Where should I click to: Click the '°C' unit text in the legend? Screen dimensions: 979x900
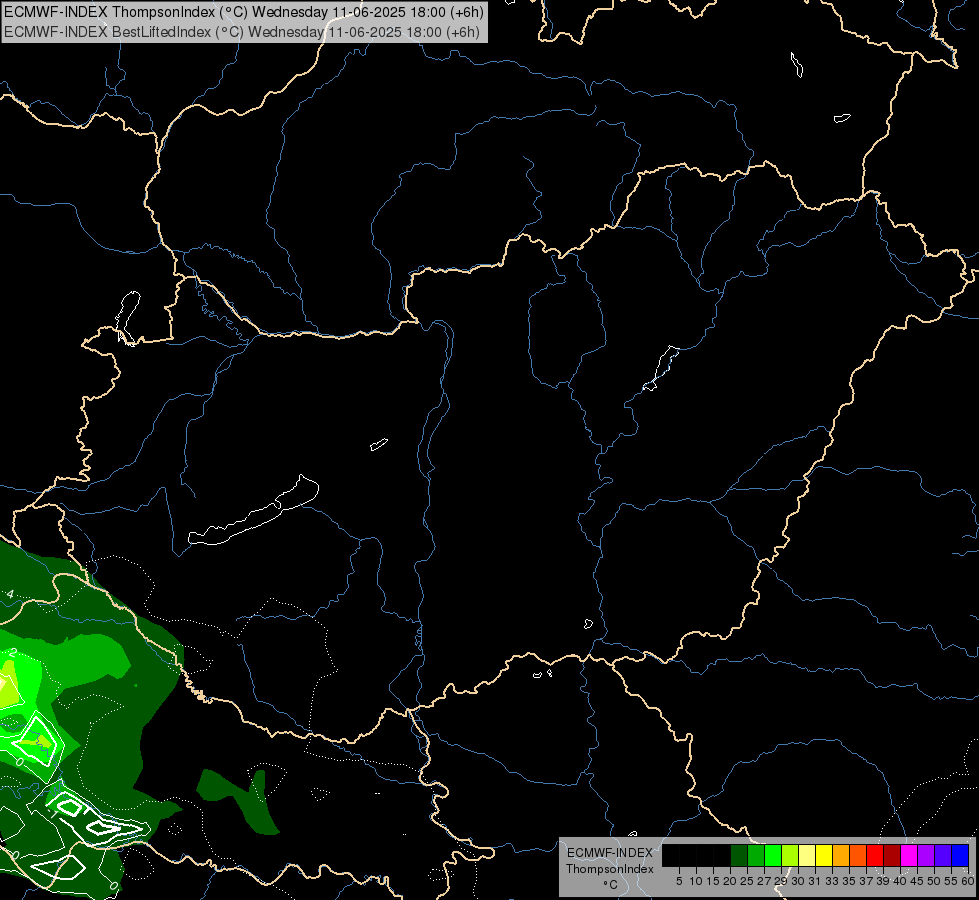click(611, 885)
